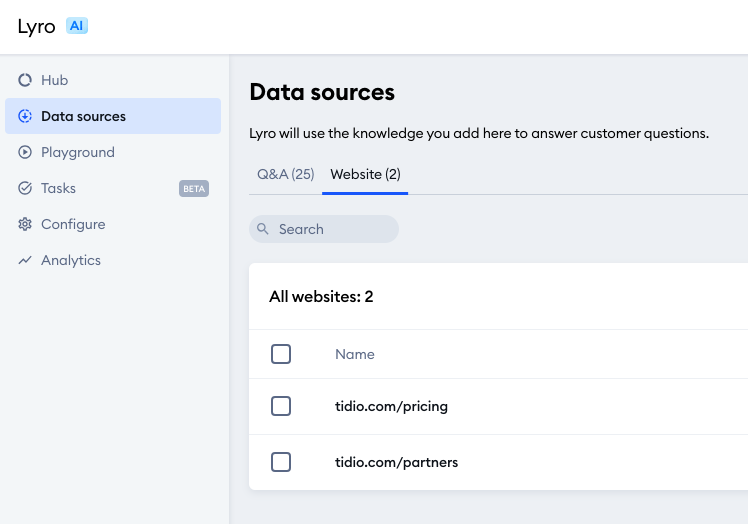Viewport: 748px width, 524px height.
Task: Check the tidio.com/pricing row checkbox
Action: coord(281,406)
